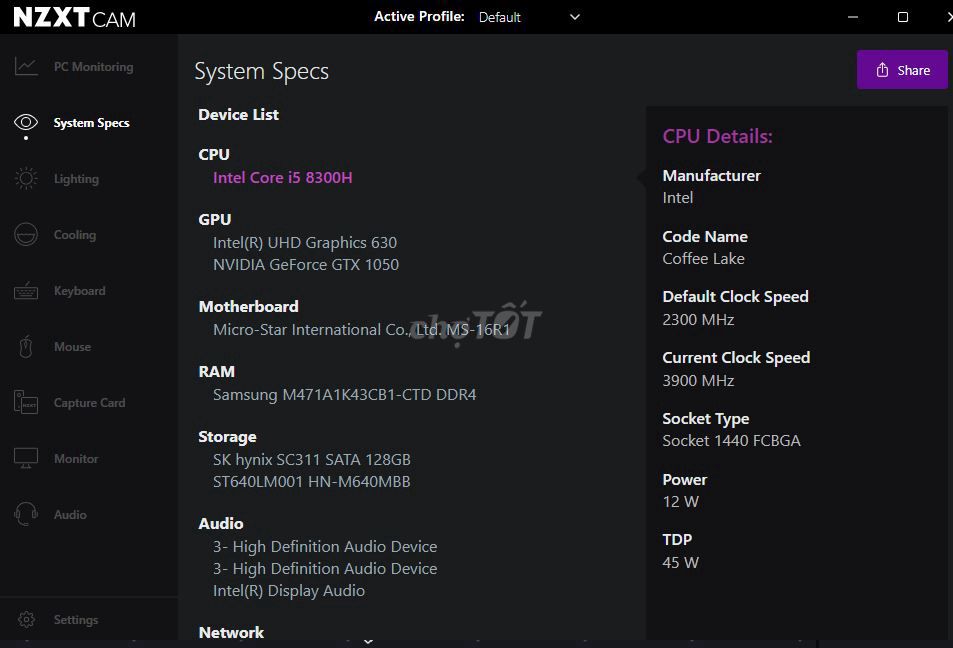
Task: Click the Socket 1440 FCBGA value
Action: tap(731, 441)
